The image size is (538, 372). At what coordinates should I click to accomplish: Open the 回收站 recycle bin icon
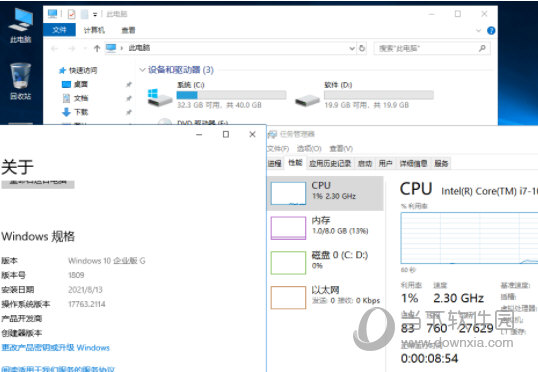21,82
